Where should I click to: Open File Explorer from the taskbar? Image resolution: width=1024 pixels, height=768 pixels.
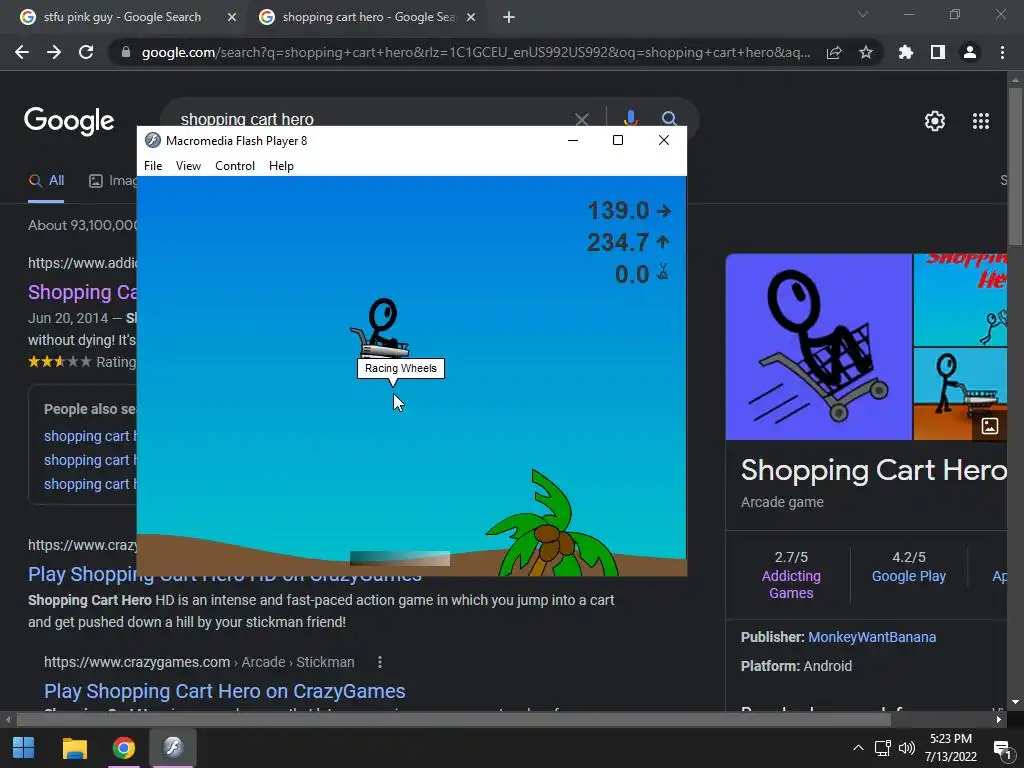coord(74,748)
